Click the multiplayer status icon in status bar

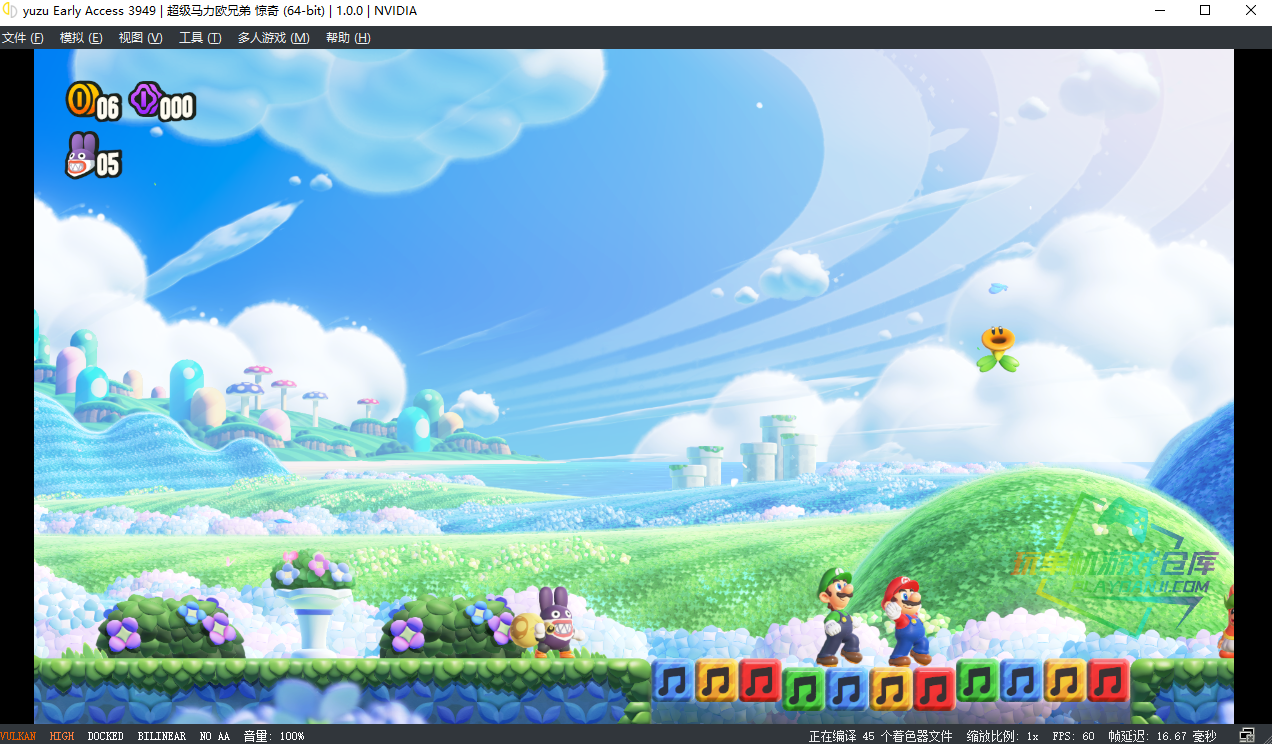point(1246,735)
